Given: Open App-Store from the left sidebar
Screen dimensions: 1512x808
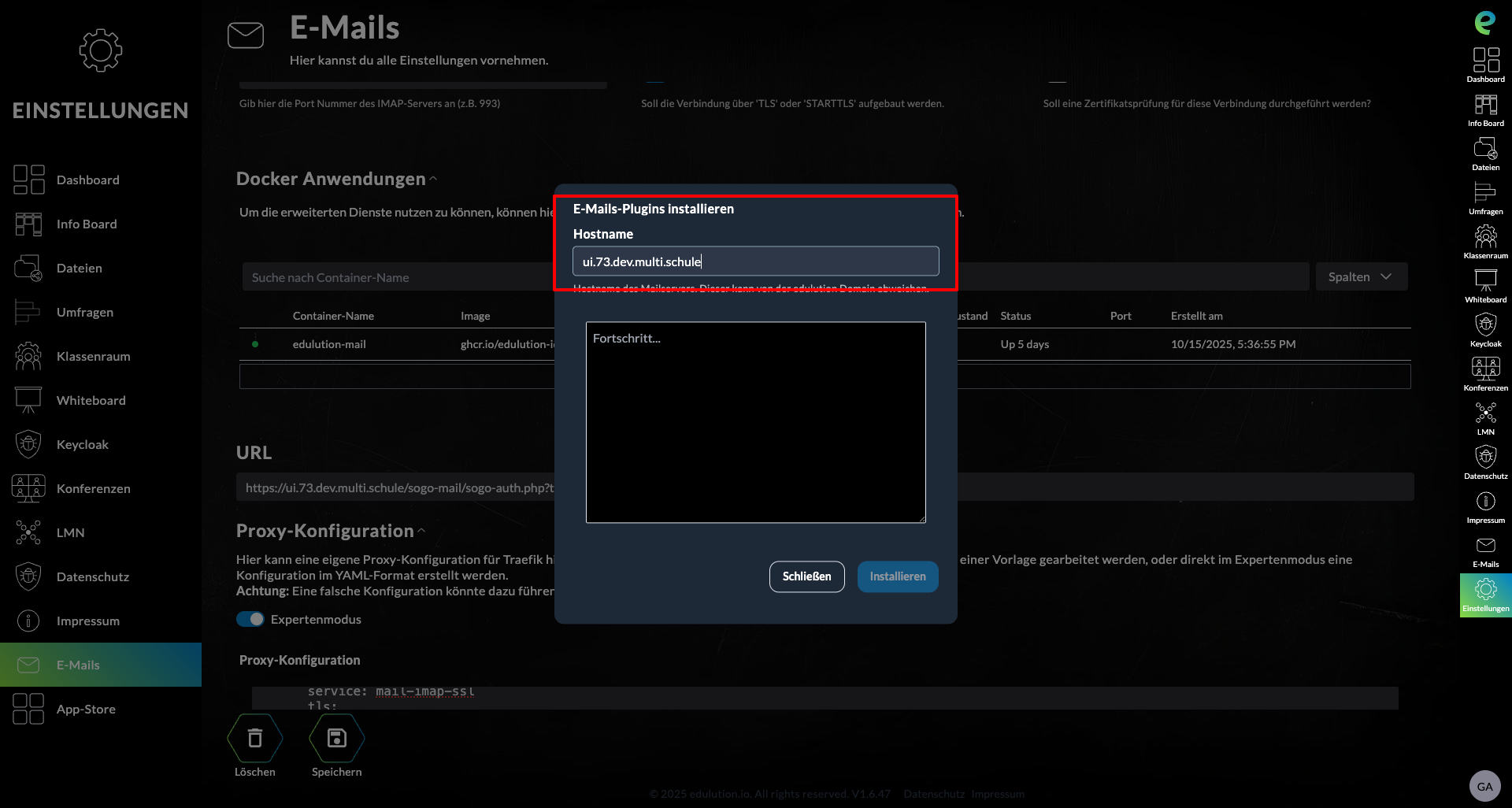Looking at the screenshot, I should tap(84, 708).
